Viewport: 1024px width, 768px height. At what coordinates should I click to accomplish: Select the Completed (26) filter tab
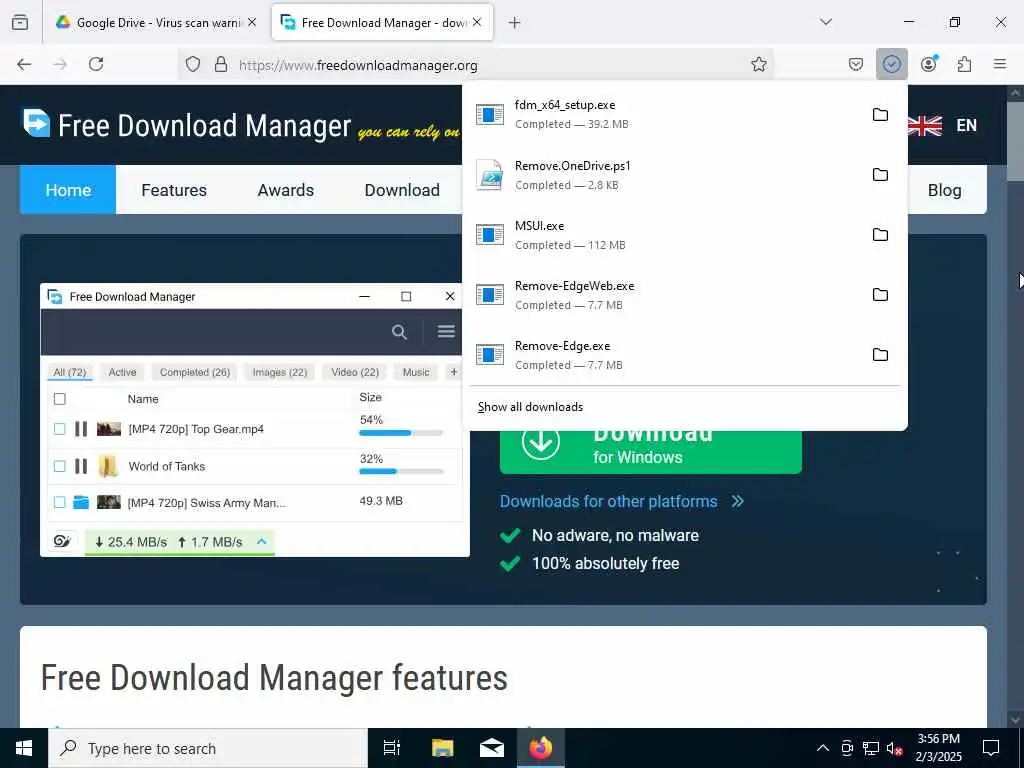coord(195,372)
